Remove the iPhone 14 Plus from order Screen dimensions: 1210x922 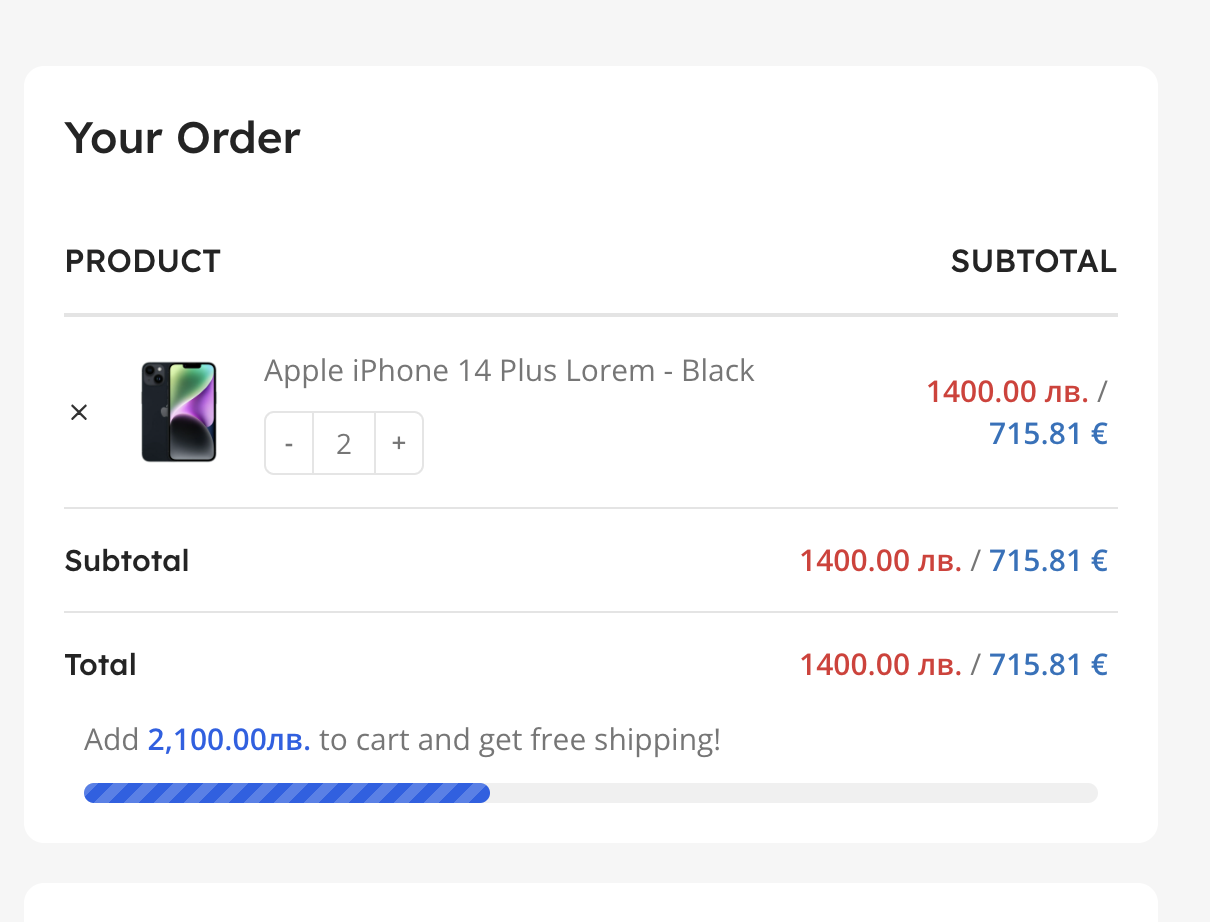pyautogui.click(x=79, y=412)
